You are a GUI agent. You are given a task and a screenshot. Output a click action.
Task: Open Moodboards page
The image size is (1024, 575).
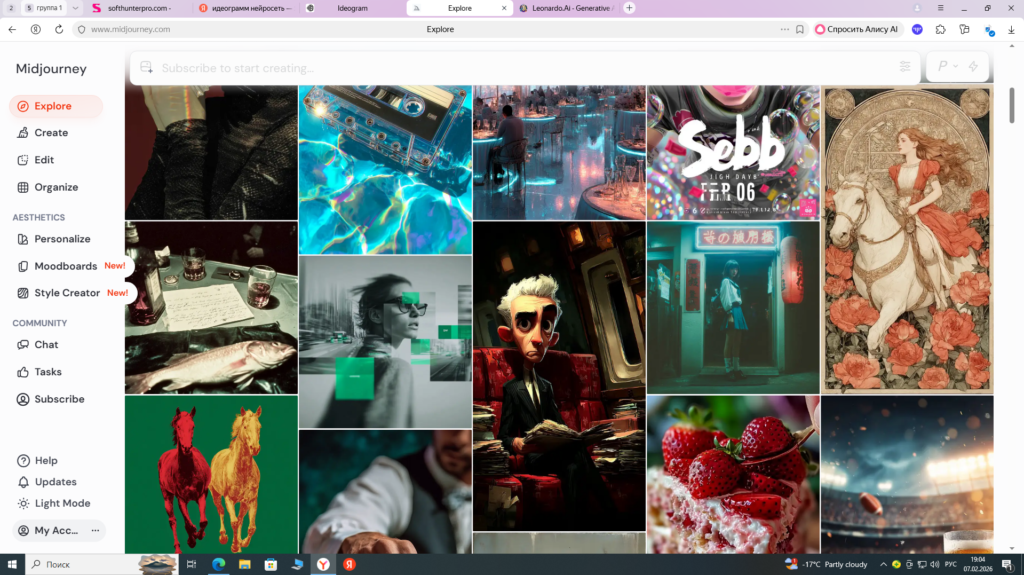65,267
